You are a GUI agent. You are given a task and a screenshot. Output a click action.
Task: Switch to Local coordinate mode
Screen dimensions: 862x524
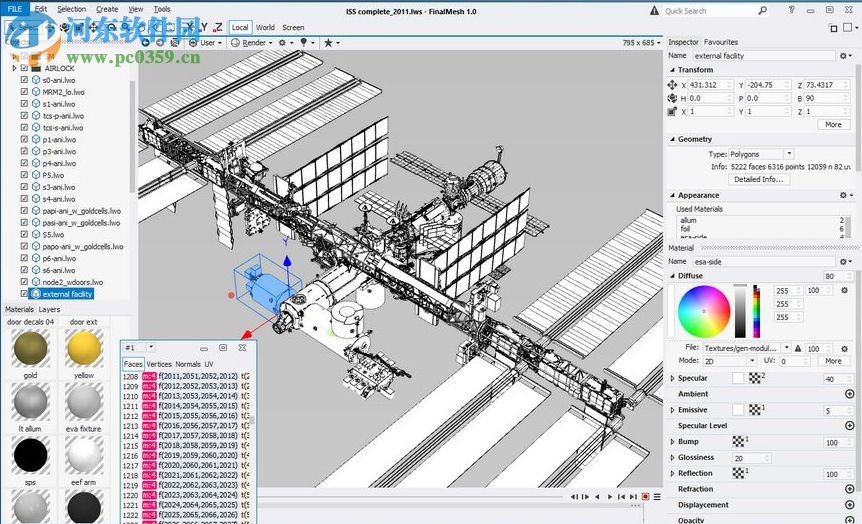(x=240, y=27)
